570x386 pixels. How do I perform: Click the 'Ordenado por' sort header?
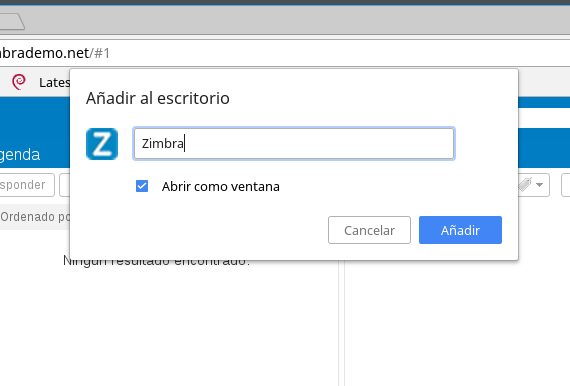tap(35, 217)
